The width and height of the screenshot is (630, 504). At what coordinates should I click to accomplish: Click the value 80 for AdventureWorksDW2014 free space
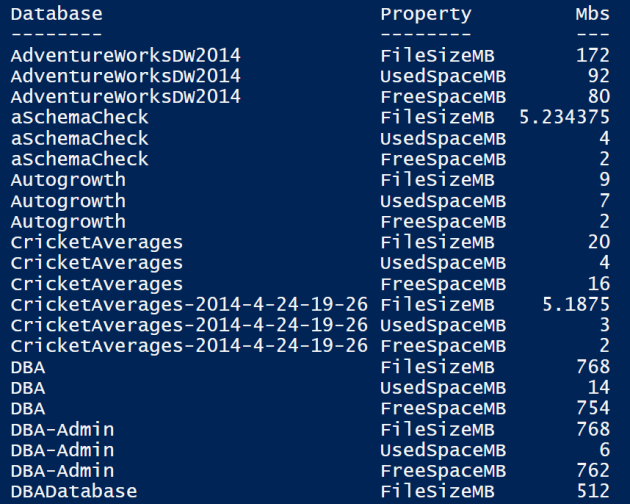coord(598,97)
